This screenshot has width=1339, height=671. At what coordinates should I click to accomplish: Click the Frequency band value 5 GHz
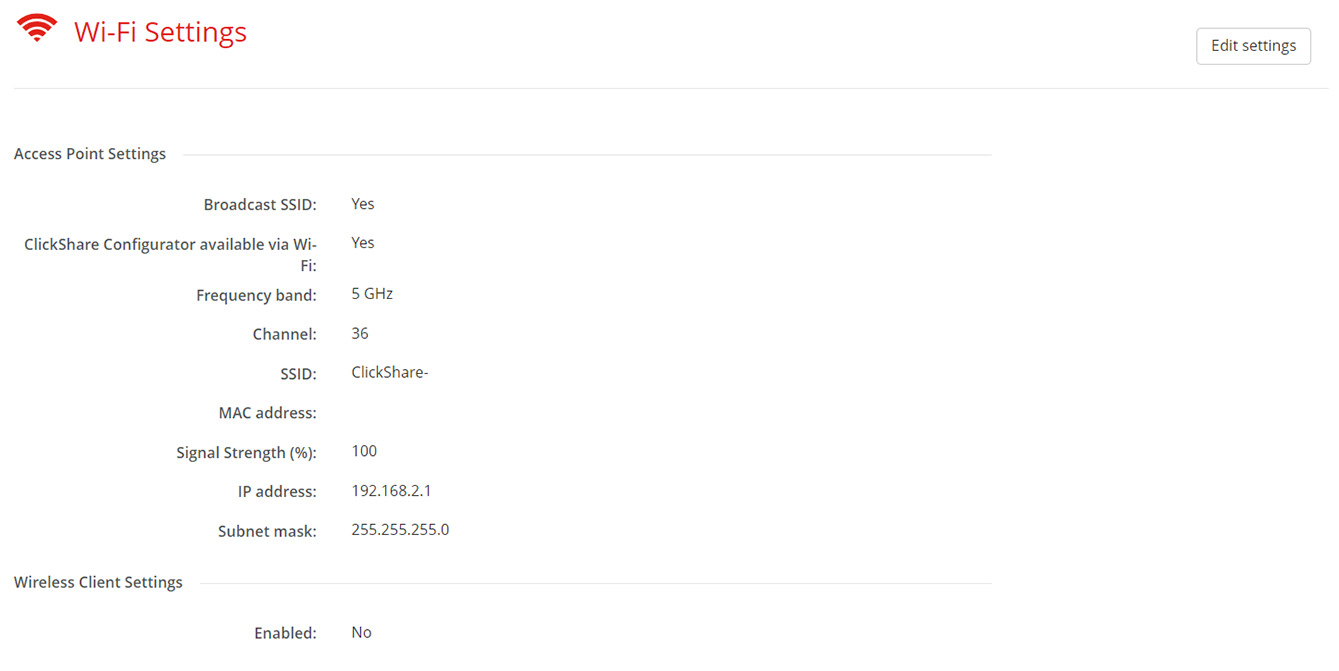click(x=372, y=294)
